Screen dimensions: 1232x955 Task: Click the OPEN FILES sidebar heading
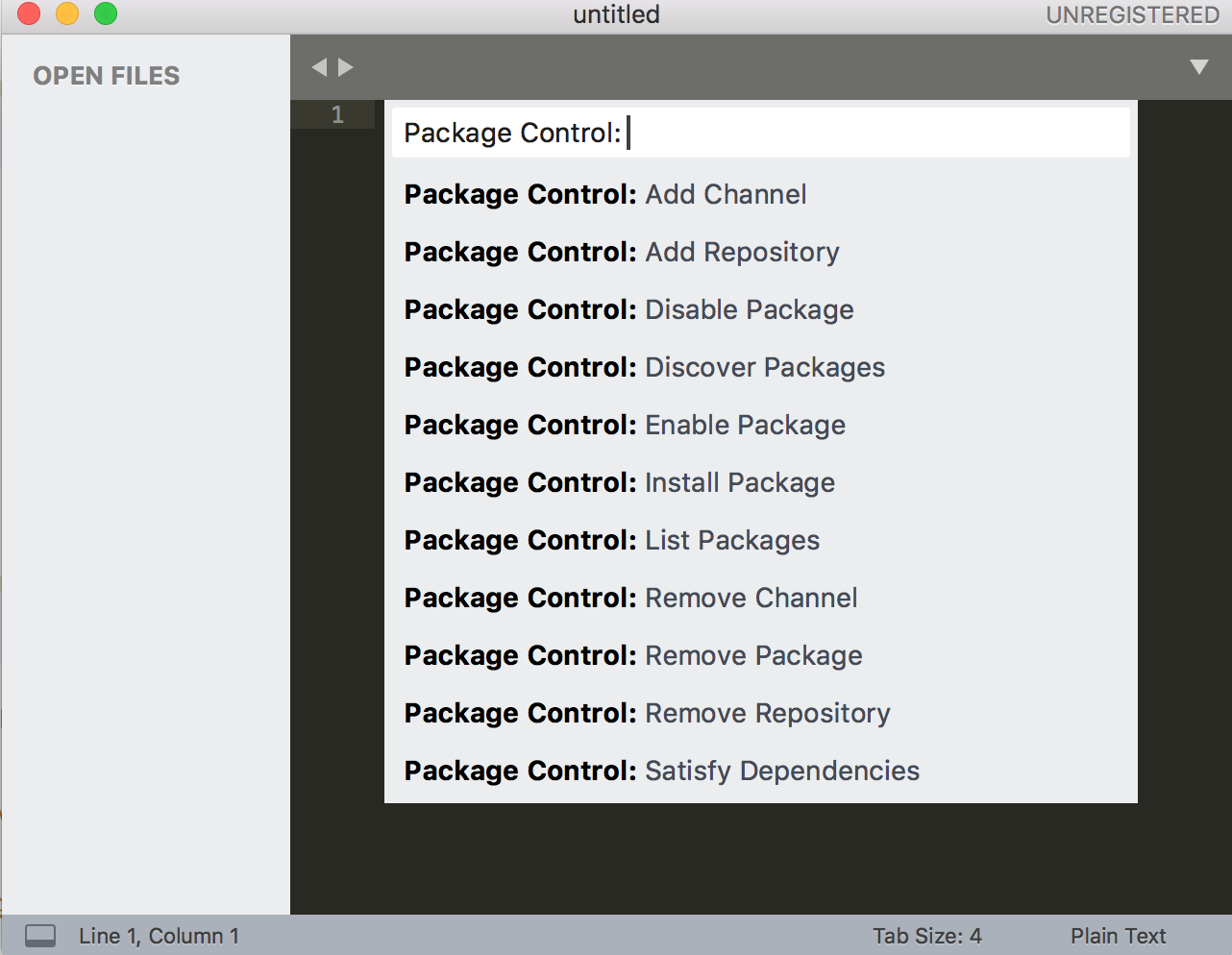(x=107, y=76)
